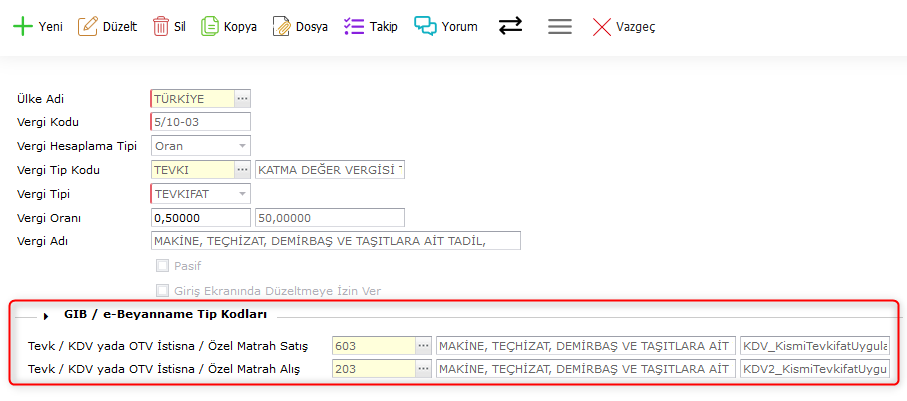Click the swap arrows toolbar icon
Screen dimensions: 907x401
(x=510, y=27)
